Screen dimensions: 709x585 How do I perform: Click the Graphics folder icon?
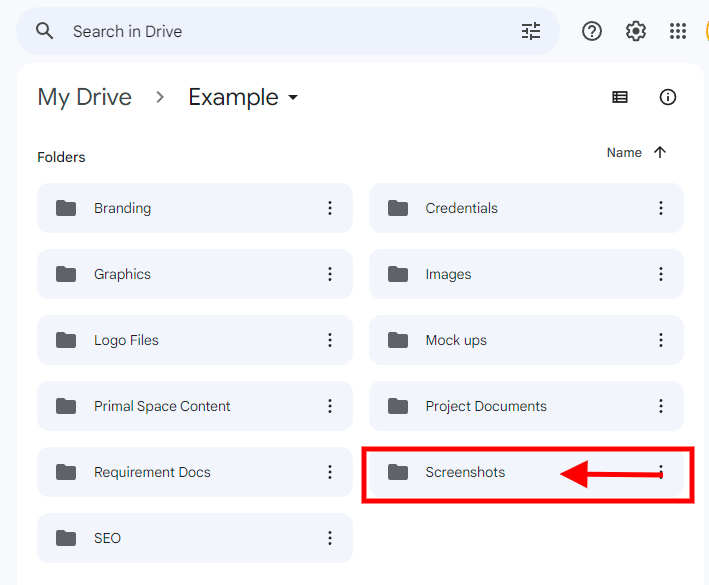(x=66, y=274)
